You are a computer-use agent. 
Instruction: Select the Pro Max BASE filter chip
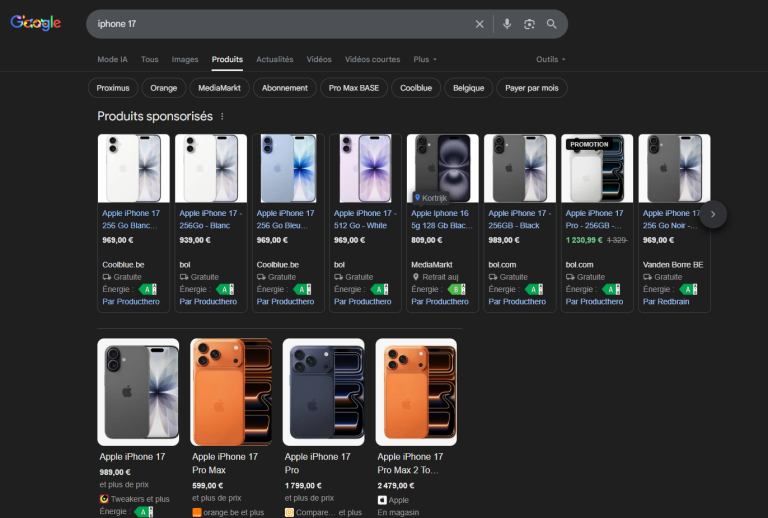pyautogui.click(x=354, y=88)
